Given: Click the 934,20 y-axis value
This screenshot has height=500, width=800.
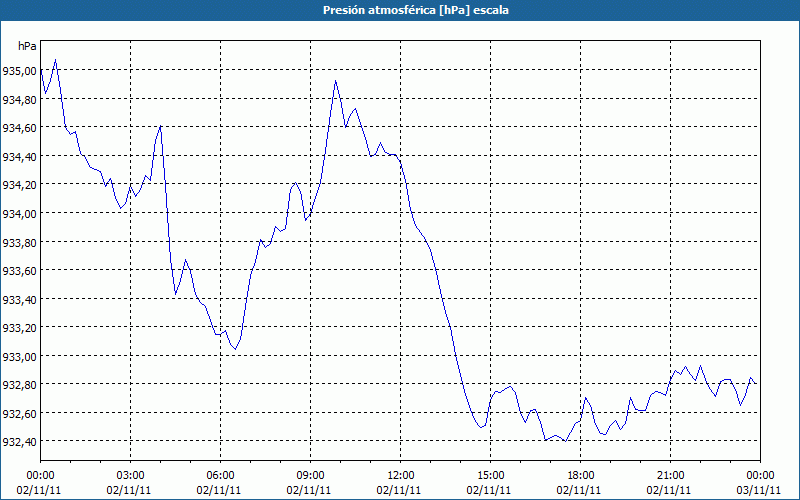Looking at the screenshot, I should (x=19, y=185).
